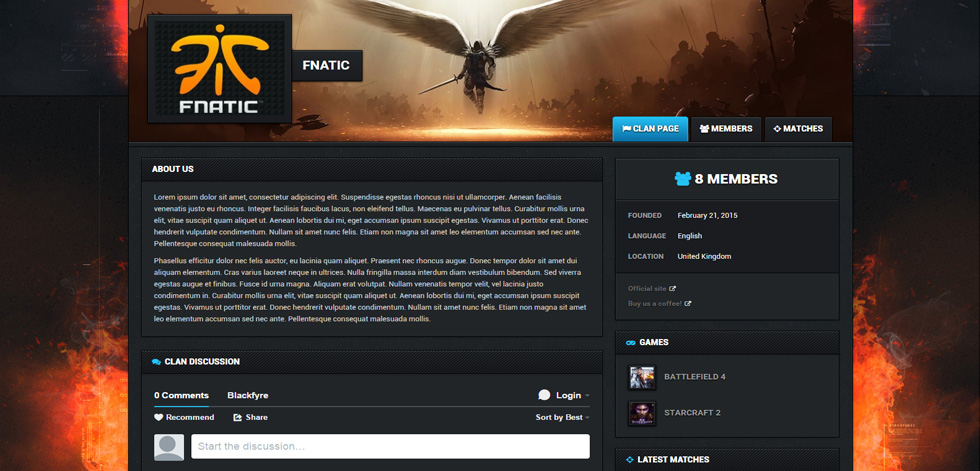The width and height of the screenshot is (980, 471).
Task: Open the Starcraft 2 game thumbnail
Action: click(642, 414)
